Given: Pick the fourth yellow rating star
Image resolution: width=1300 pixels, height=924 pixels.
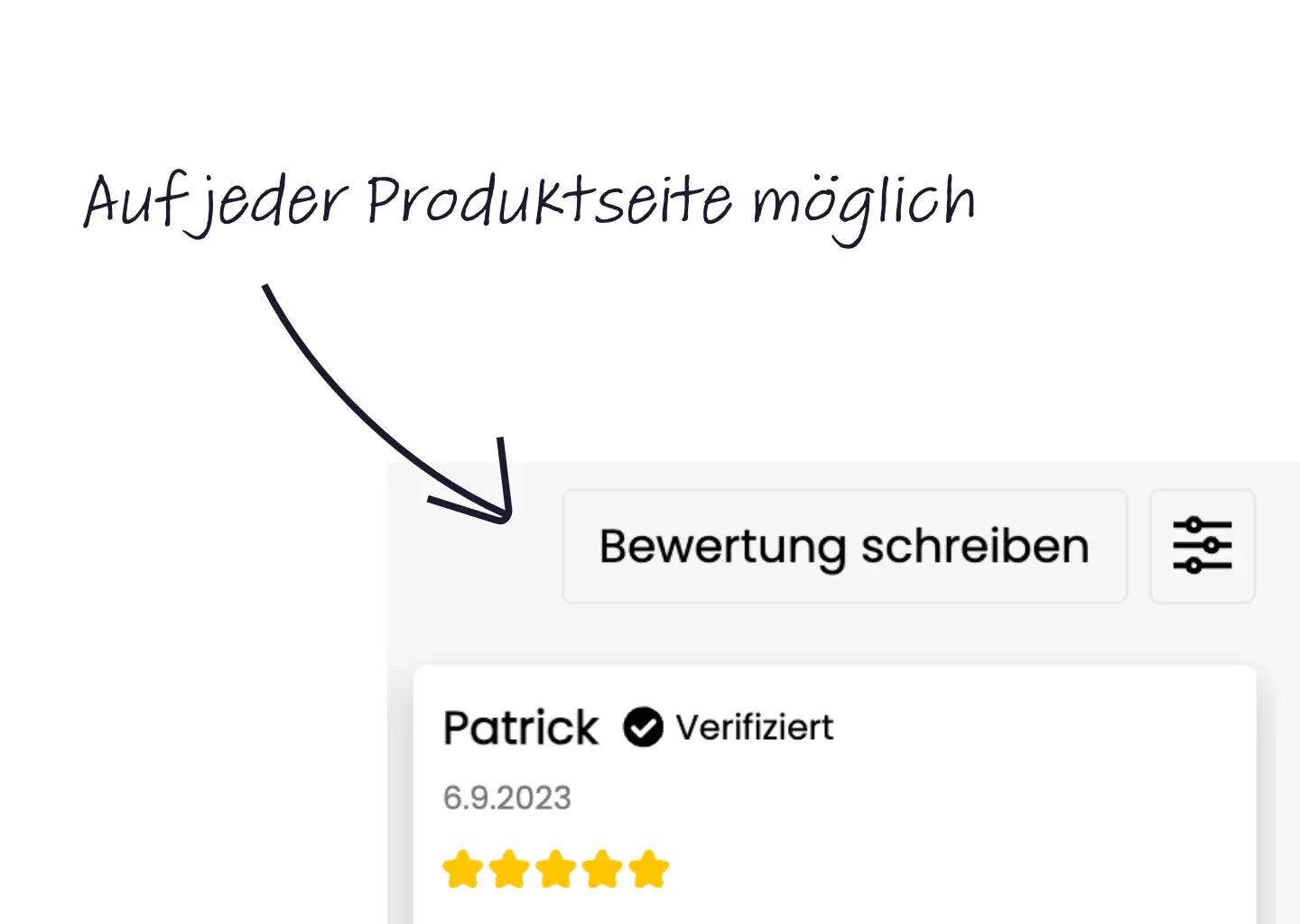Looking at the screenshot, I should tap(602, 870).
